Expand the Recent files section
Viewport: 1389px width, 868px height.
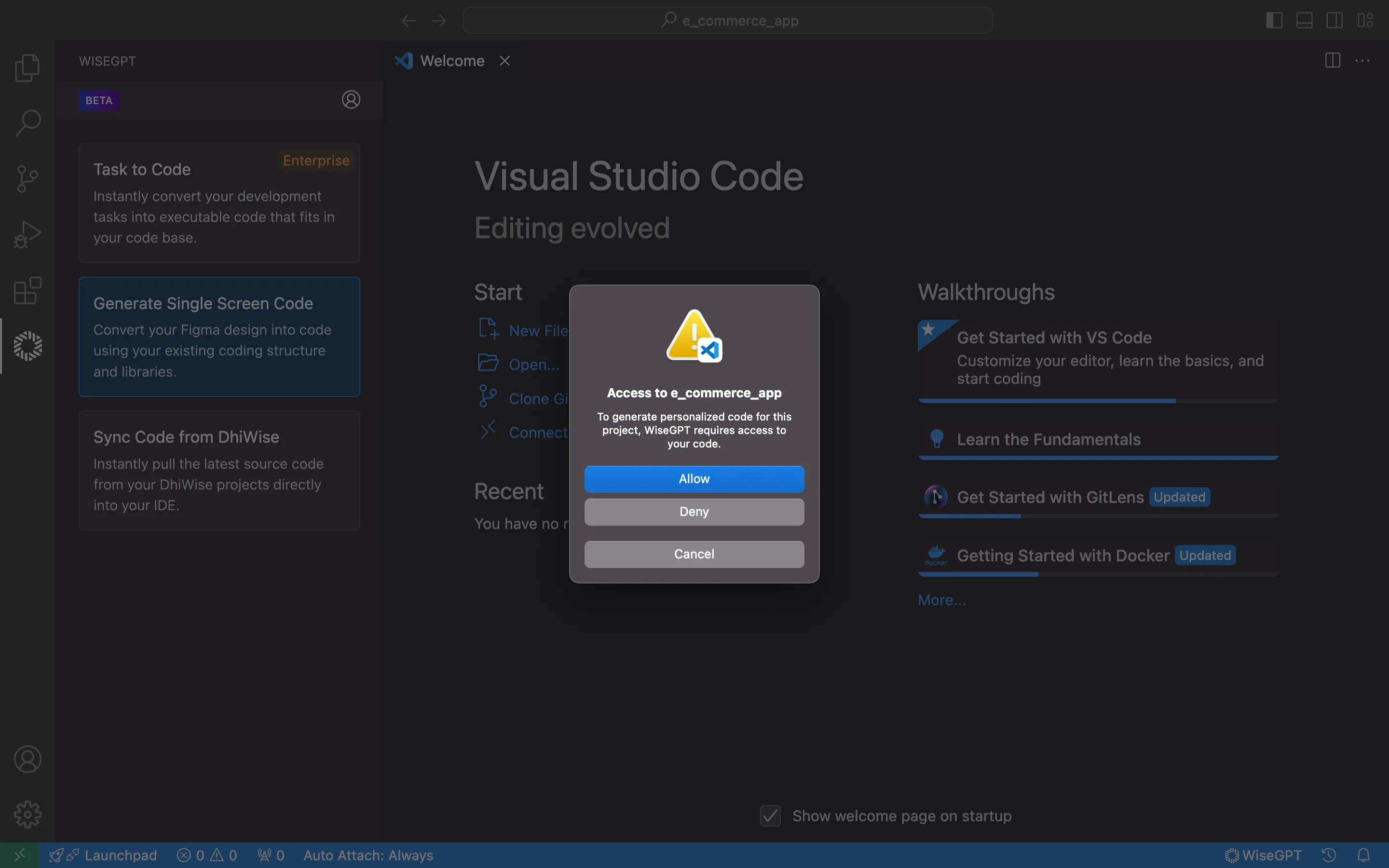[x=508, y=491]
